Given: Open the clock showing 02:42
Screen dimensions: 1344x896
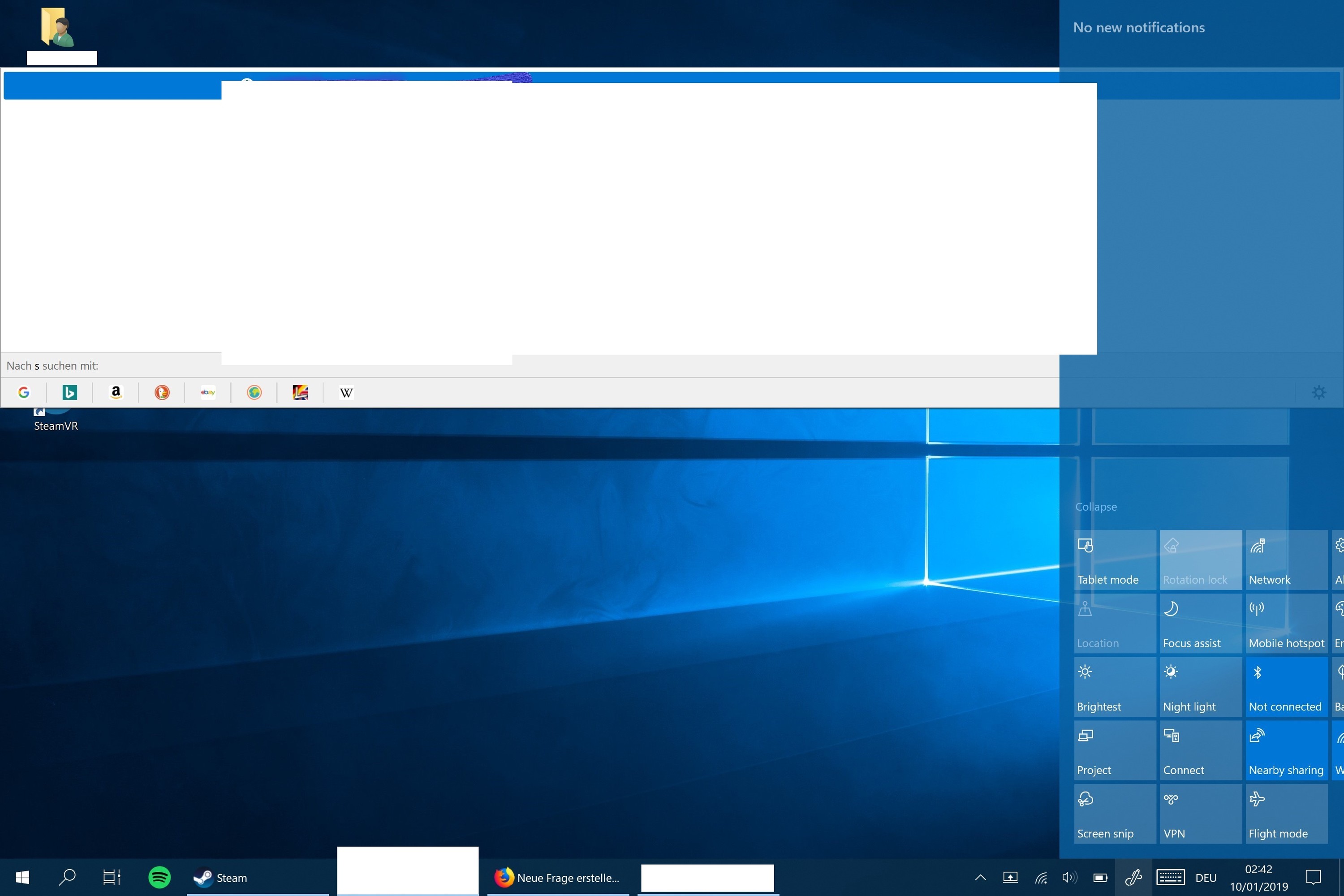Looking at the screenshot, I should [x=1259, y=878].
